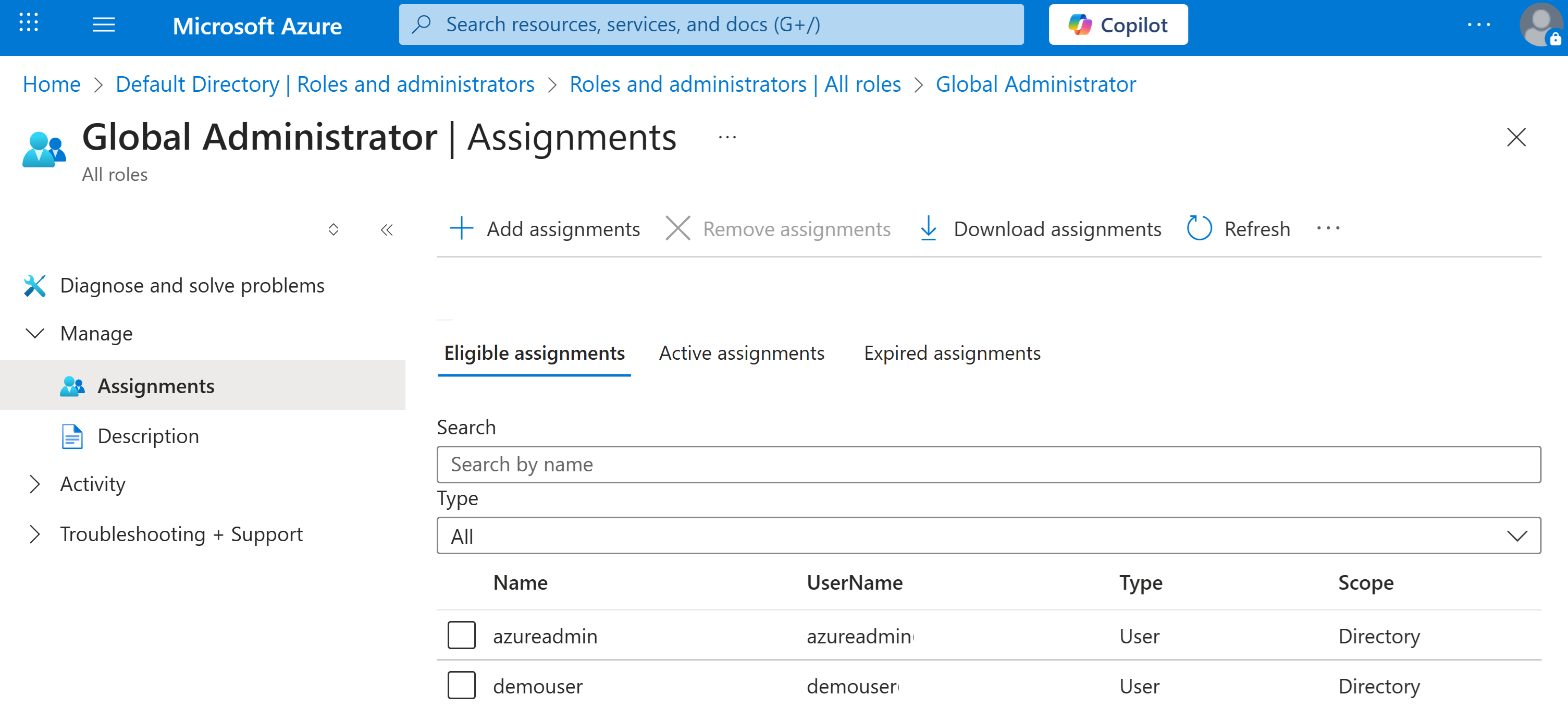
Task: Expand the Activity section
Action: point(35,484)
